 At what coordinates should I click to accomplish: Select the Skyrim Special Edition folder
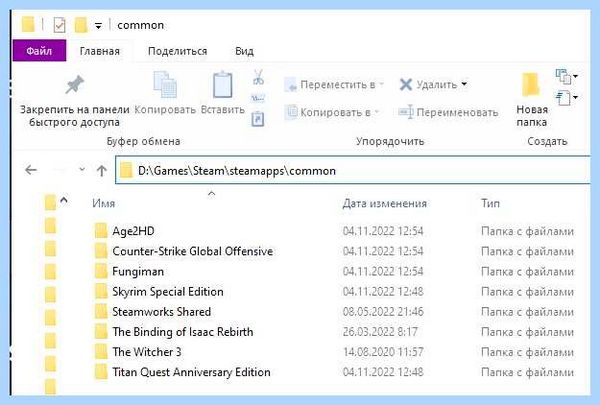[168, 292]
